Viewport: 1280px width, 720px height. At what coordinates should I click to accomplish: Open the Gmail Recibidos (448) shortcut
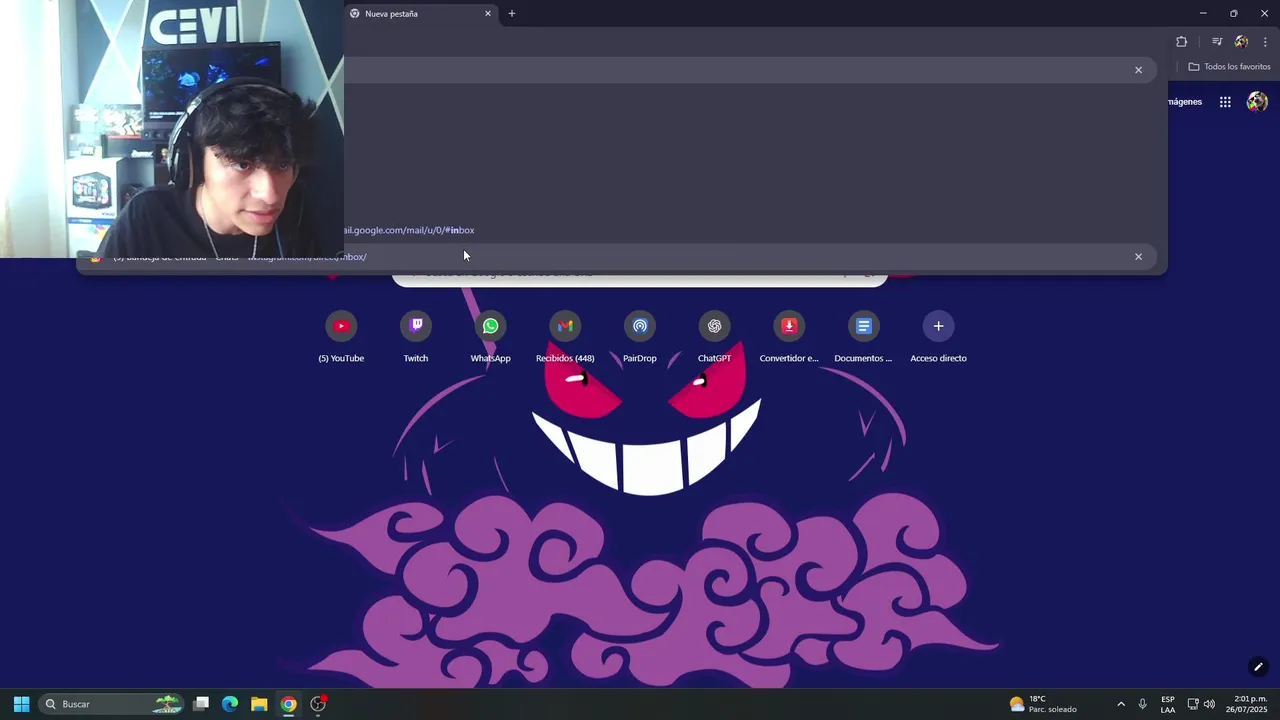565,337
